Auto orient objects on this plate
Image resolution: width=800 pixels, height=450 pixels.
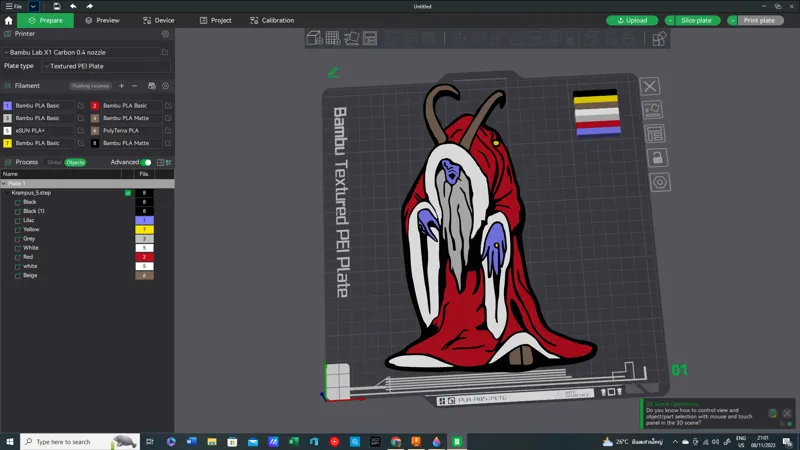[652, 110]
